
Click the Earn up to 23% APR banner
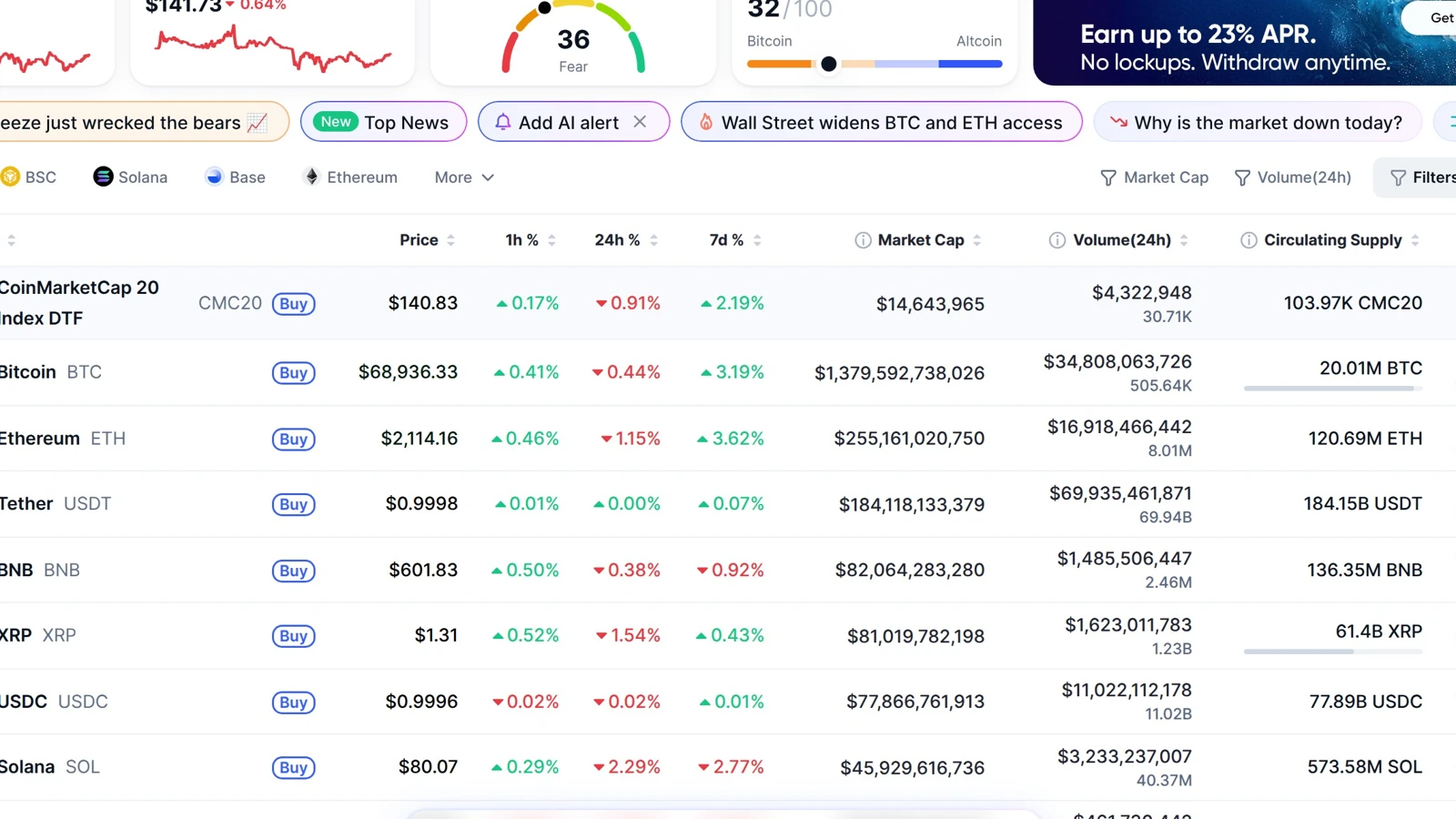coord(1244,41)
